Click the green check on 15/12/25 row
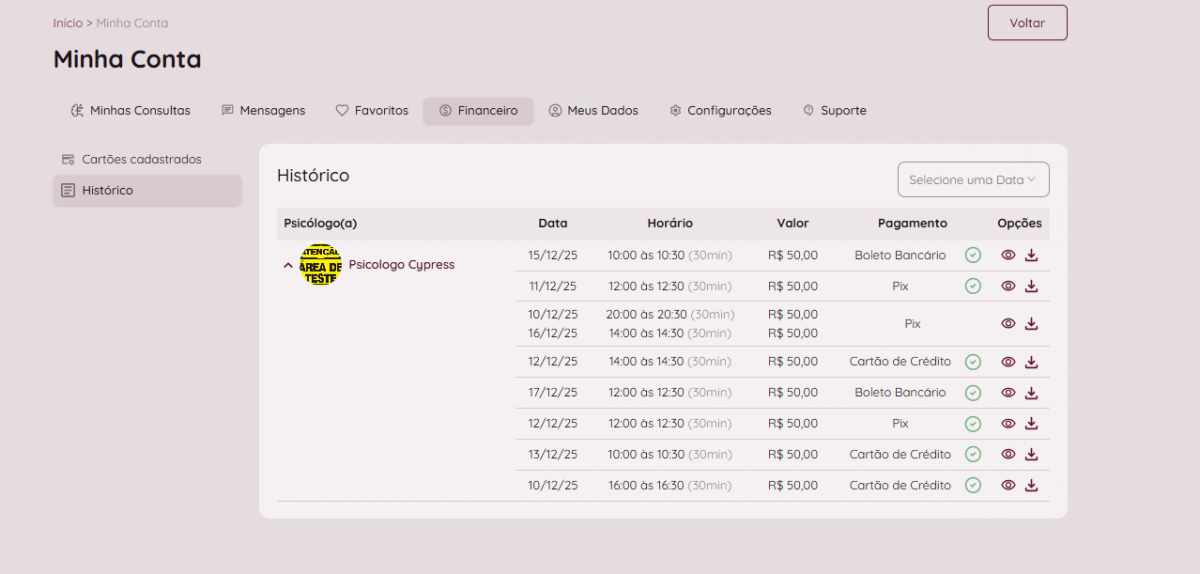Image resolution: width=1200 pixels, height=574 pixels. (972, 255)
